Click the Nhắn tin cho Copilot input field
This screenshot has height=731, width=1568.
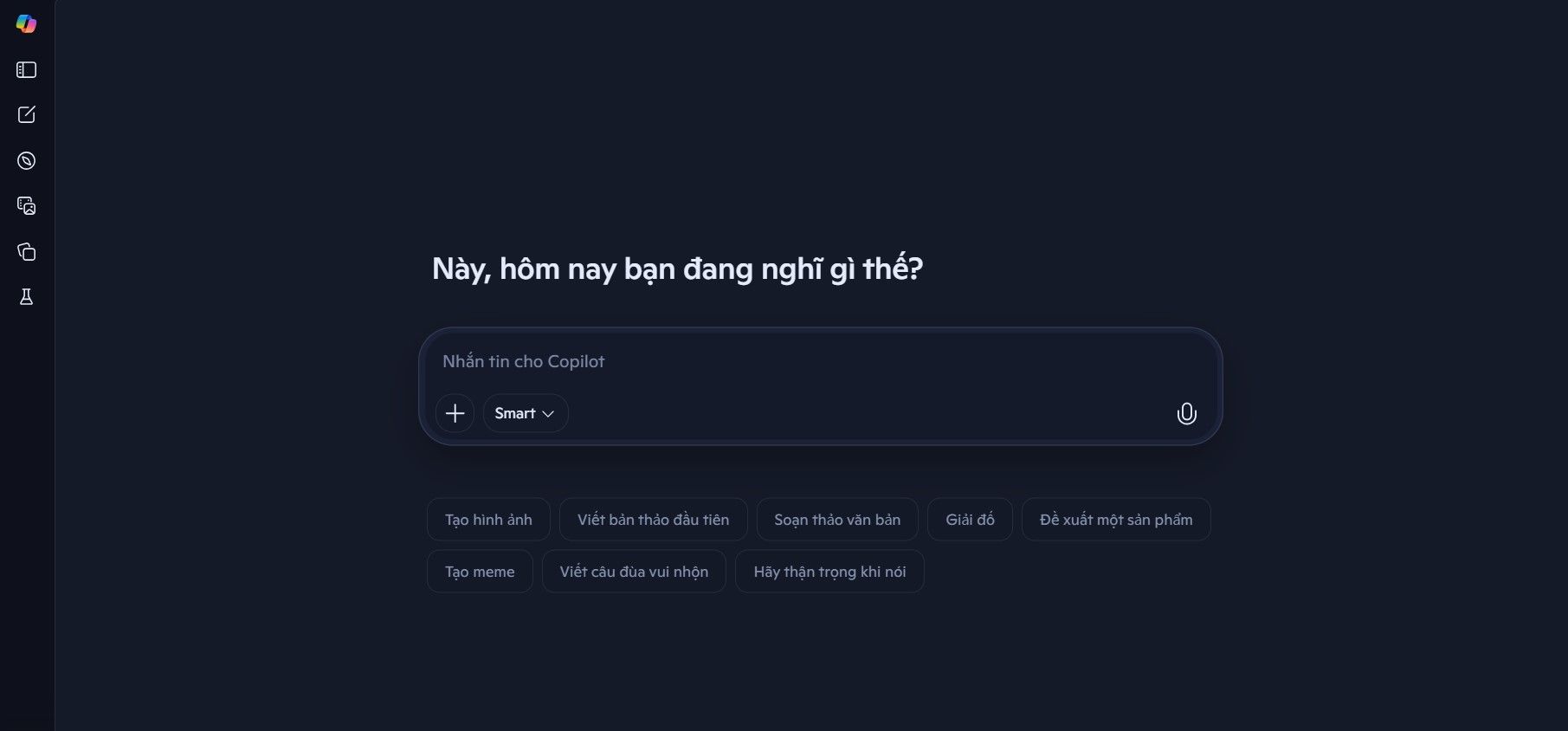[x=779, y=361]
